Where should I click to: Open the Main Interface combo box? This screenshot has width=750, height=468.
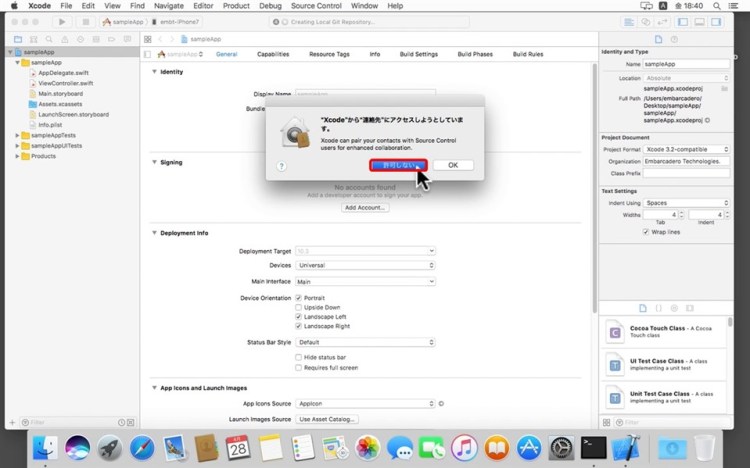pos(365,281)
